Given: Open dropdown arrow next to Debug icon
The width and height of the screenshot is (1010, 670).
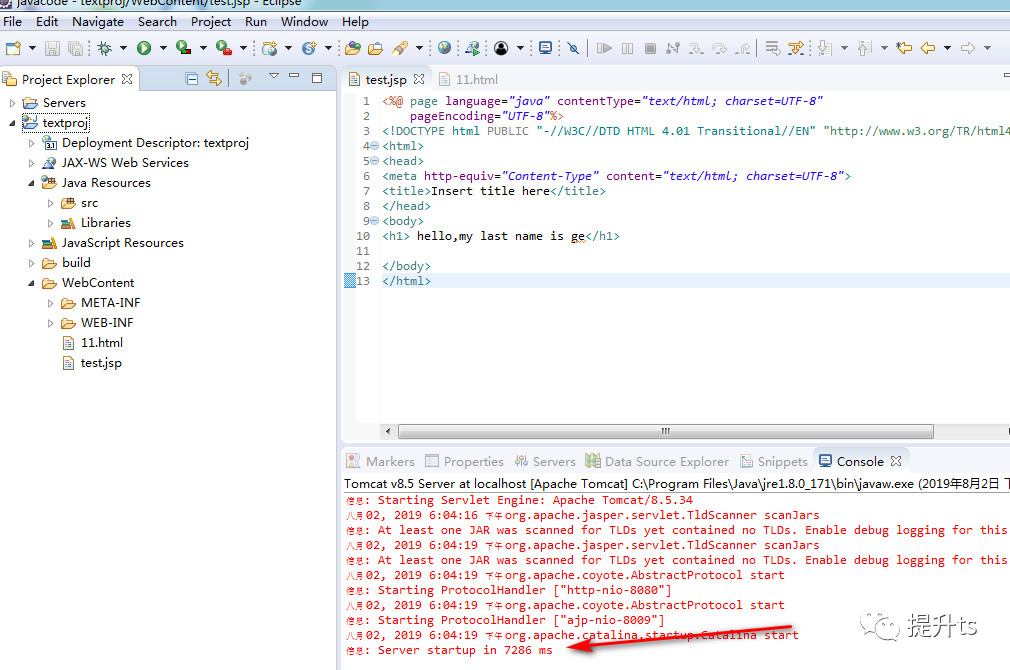Looking at the screenshot, I should [123, 48].
